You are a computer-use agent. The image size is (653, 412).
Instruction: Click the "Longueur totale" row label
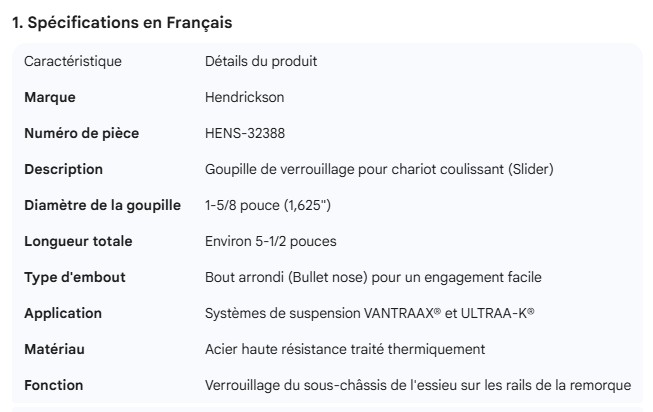click(x=78, y=241)
